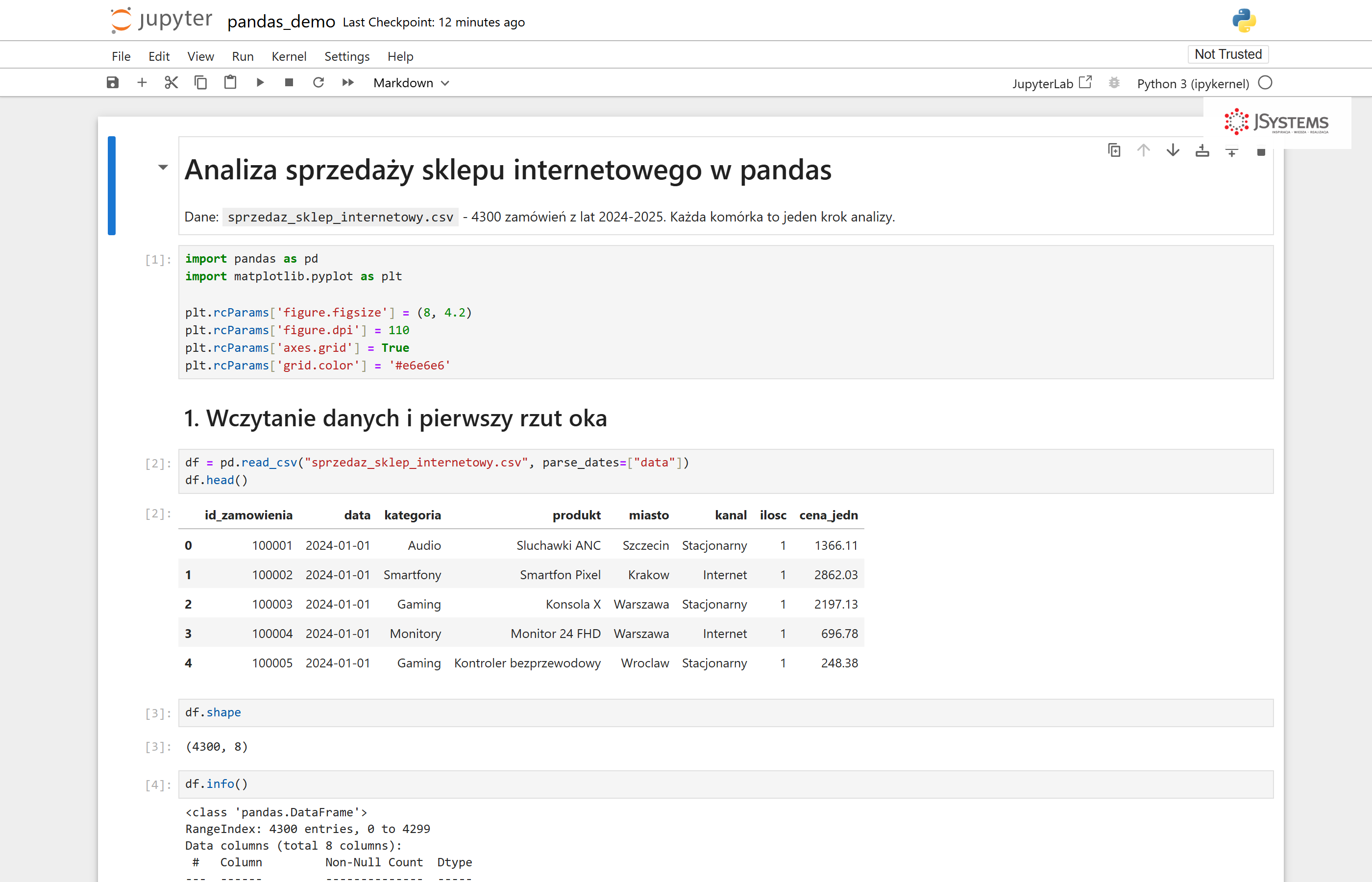
Task: Move cell down with arrow icon
Action: (1173, 150)
